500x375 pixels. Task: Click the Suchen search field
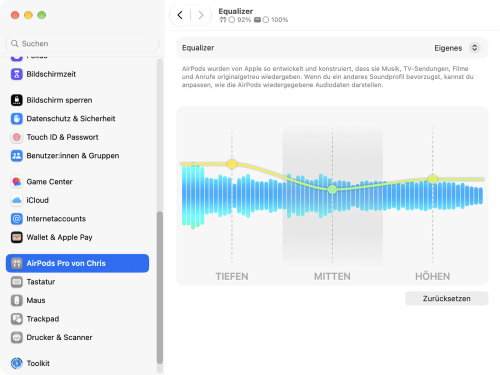click(82, 44)
